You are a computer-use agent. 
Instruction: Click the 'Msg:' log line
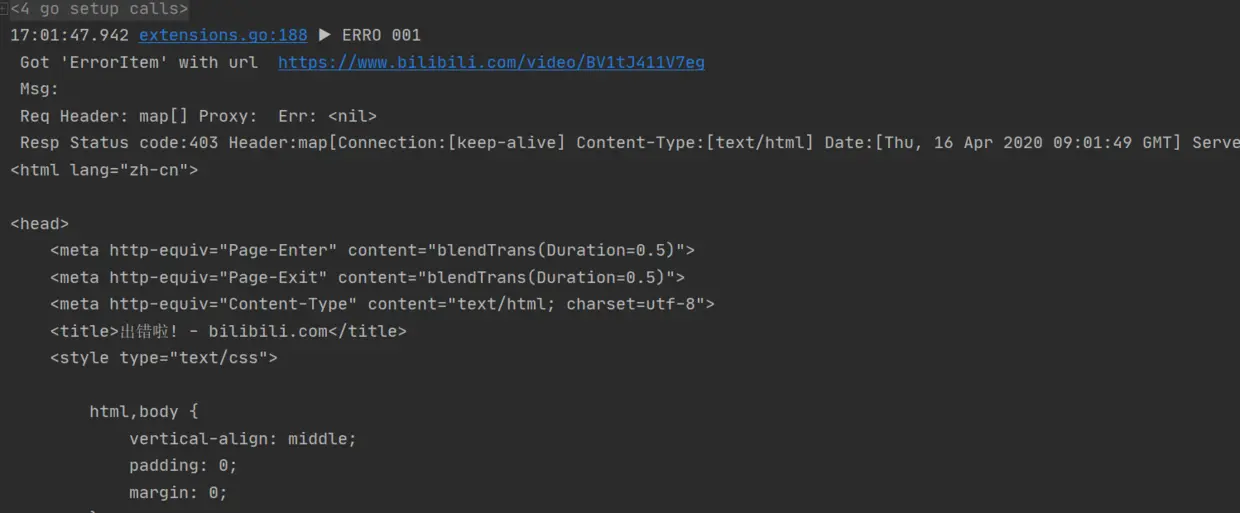point(40,89)
